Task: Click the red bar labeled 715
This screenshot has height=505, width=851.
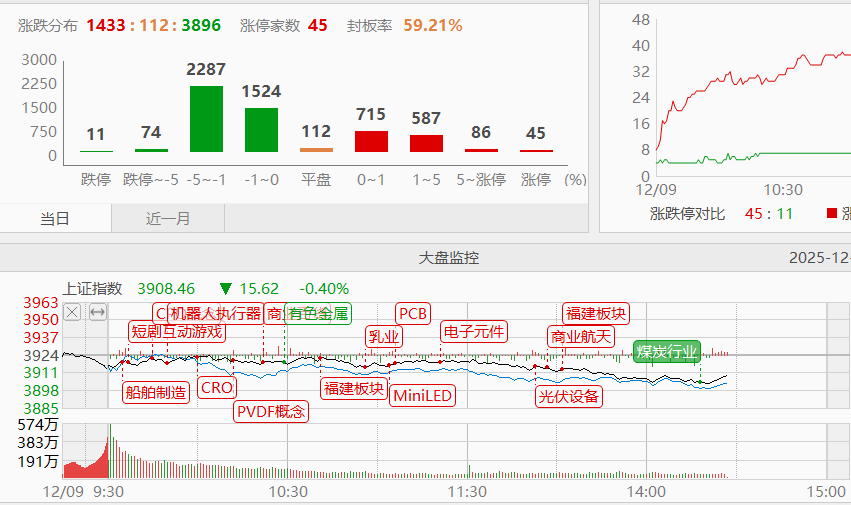Action: [371, 141]
